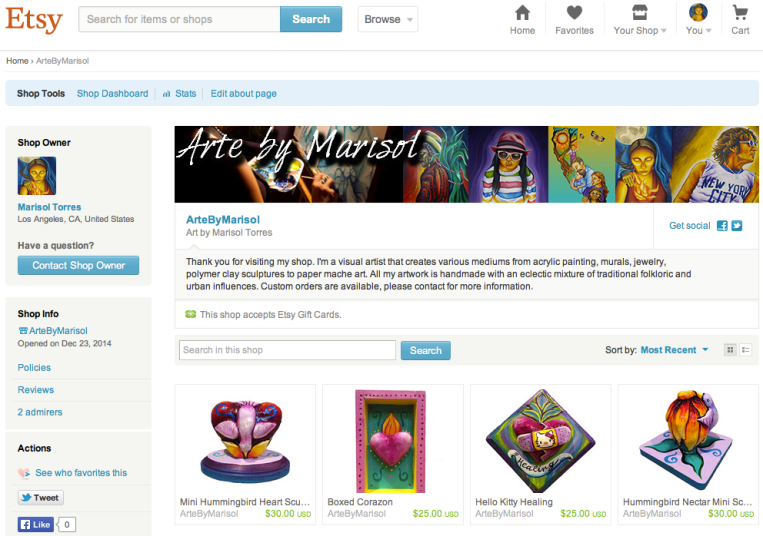The width and height of the screenshot is (763, 536).
Task: Click the Contact Shop Owner button
Action: (78, 265)
